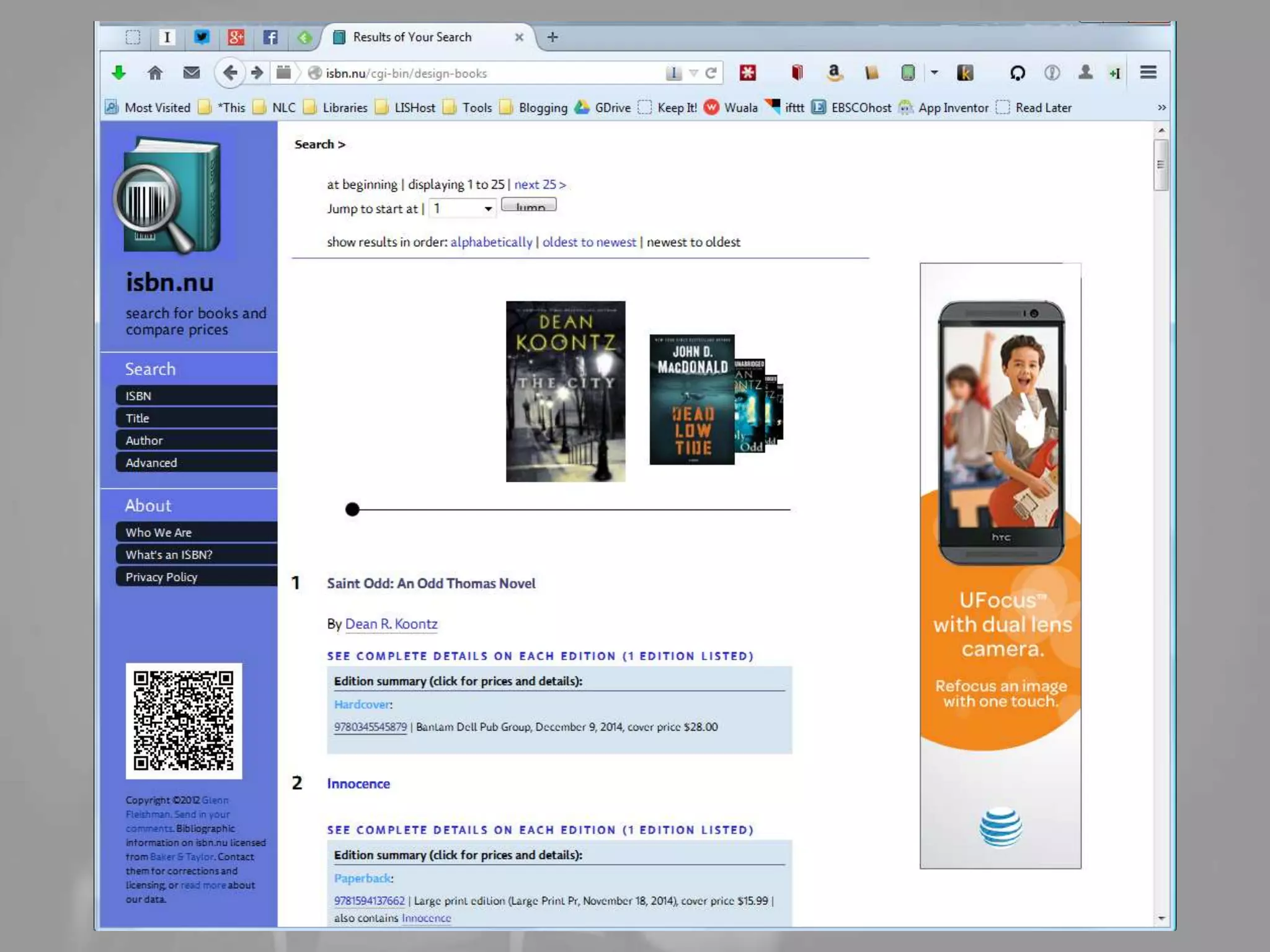The height and width of the screenshot is (952, 1270).
Task: Click the book carousel slider handle
Action: point(352,509)
